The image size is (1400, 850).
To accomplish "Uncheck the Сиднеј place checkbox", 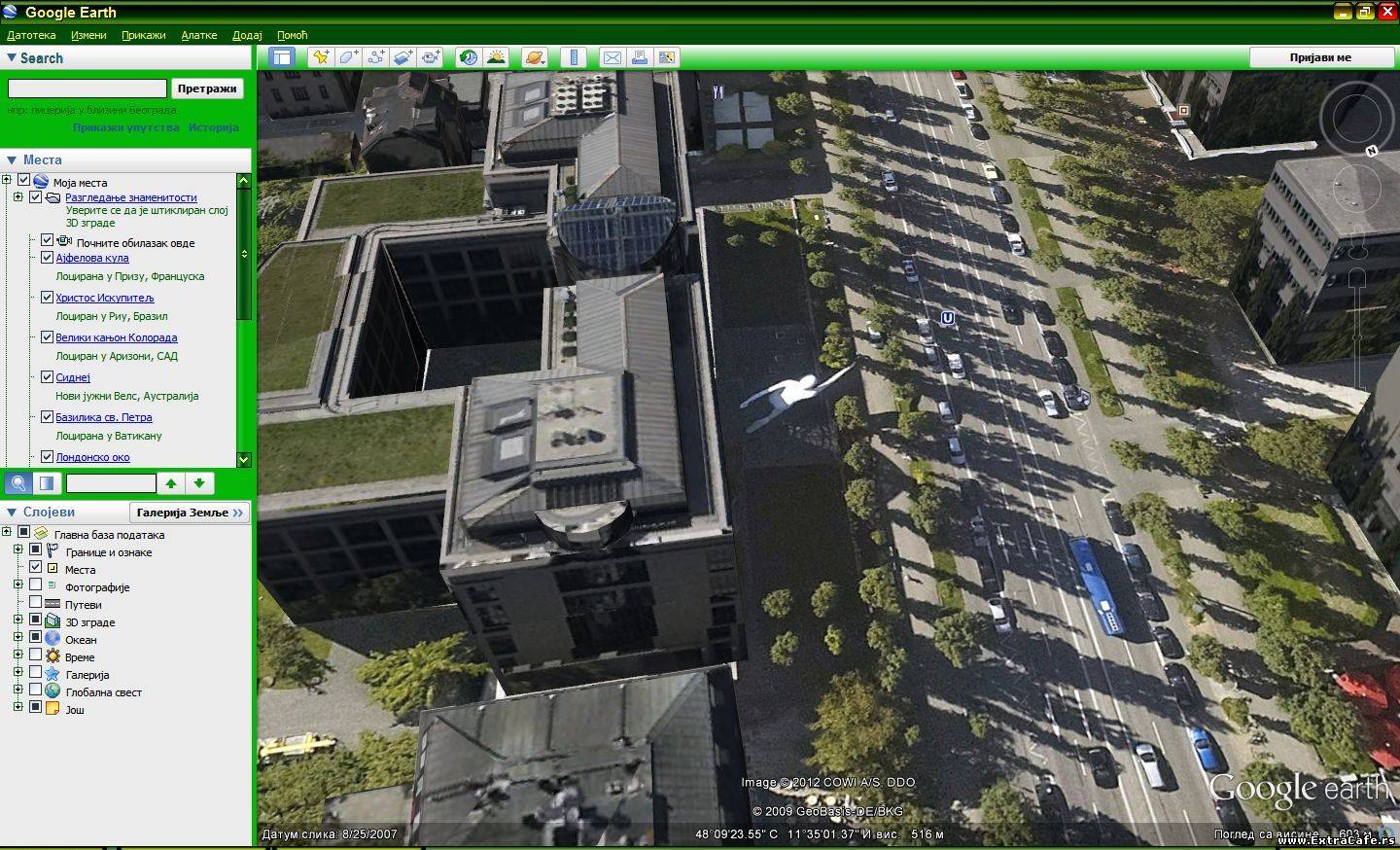I will (x=47, y=377).
